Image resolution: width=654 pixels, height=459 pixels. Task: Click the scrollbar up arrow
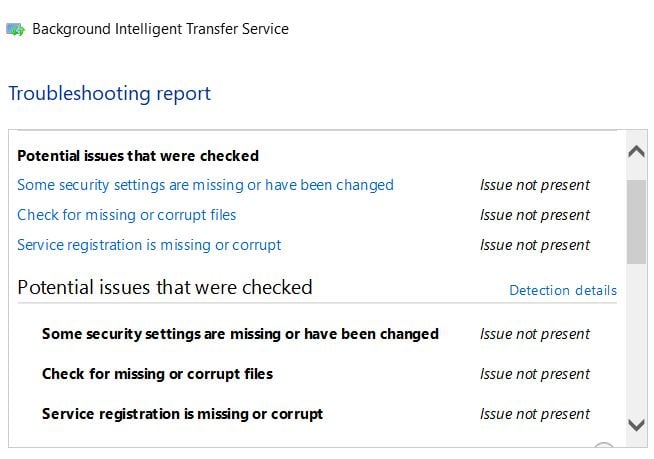(636, 151)
